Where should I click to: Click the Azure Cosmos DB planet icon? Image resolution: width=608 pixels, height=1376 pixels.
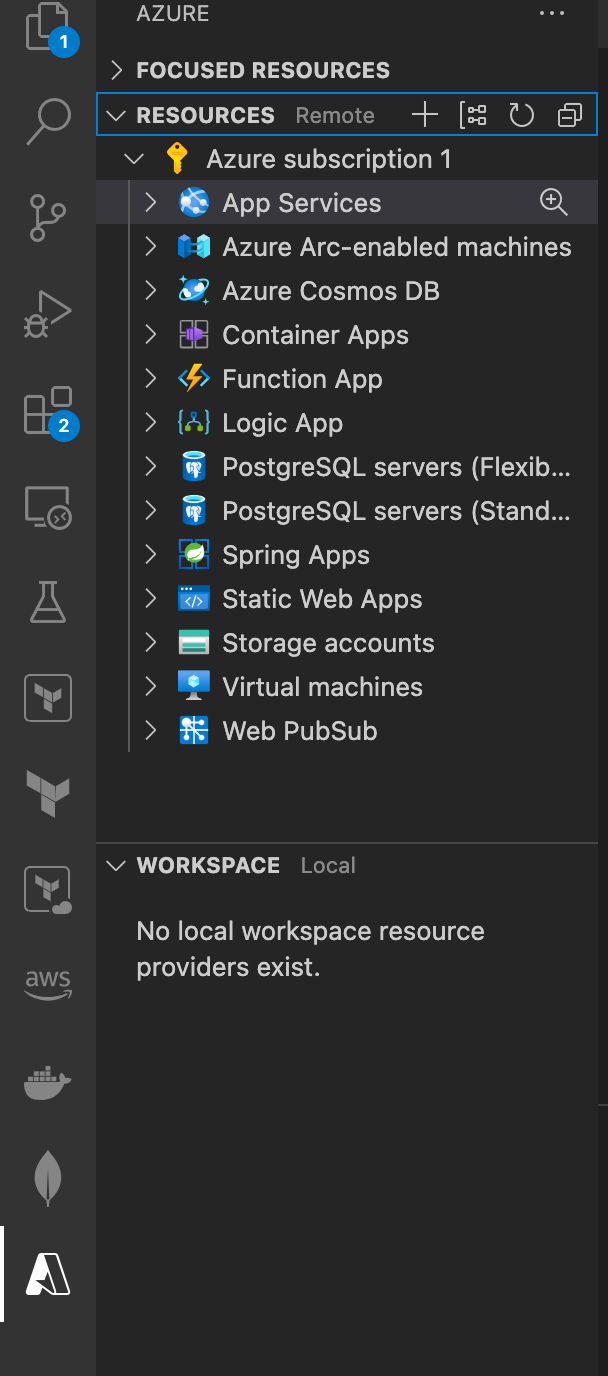tap(194, 291)
